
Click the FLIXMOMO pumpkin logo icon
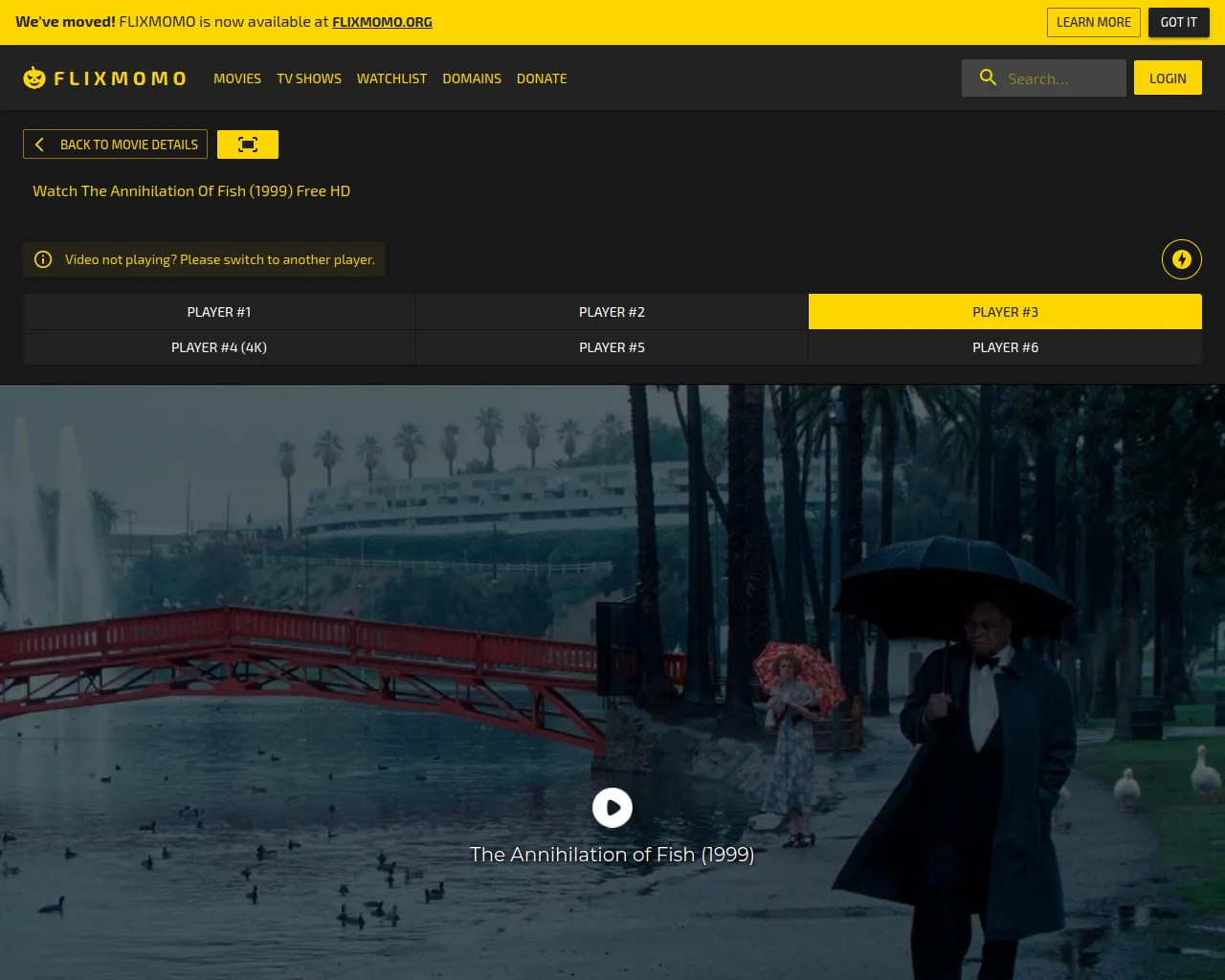point(34,78)
